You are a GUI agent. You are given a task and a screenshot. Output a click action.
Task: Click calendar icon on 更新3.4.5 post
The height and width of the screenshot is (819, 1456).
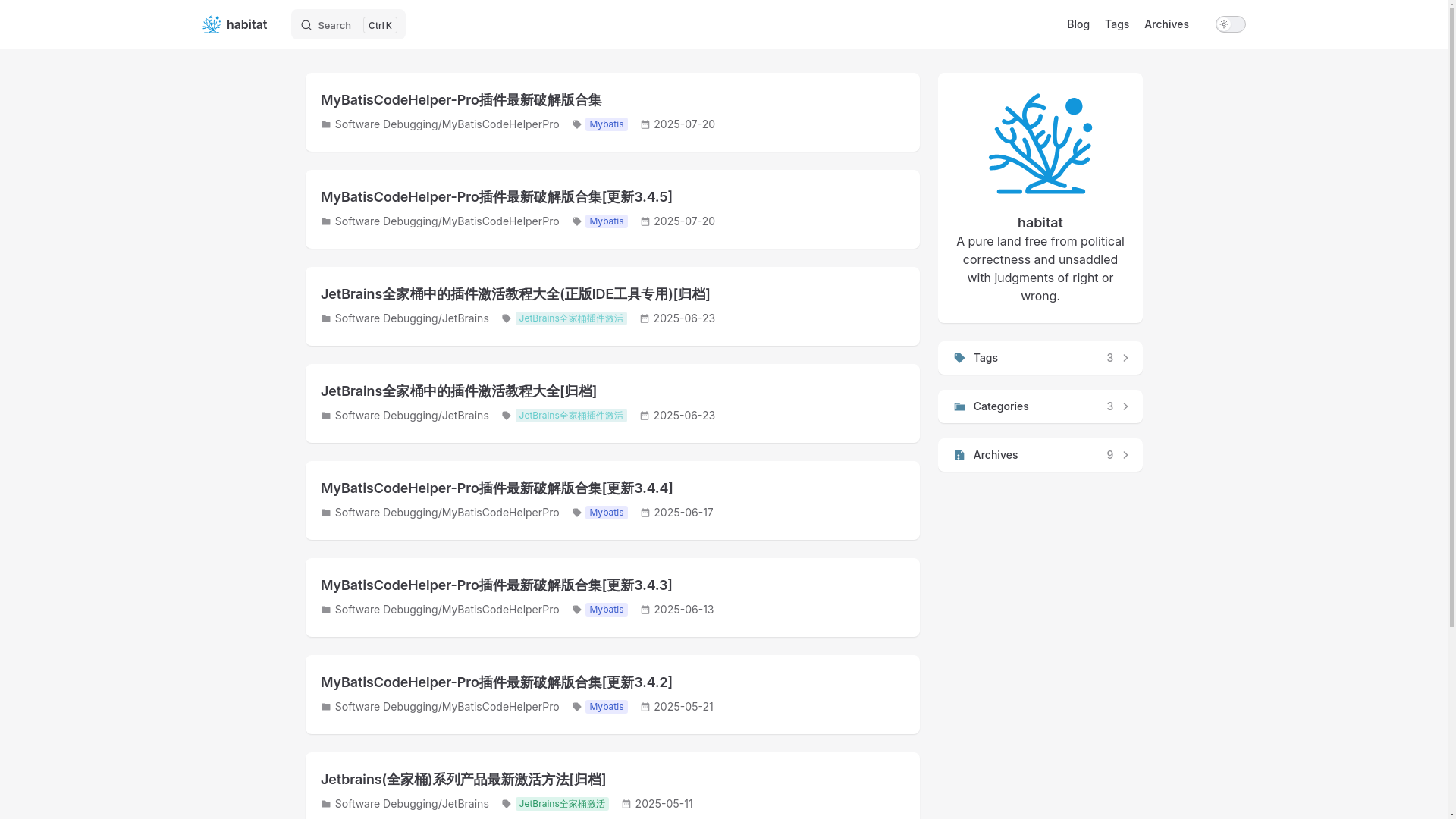tap(645, 221)
